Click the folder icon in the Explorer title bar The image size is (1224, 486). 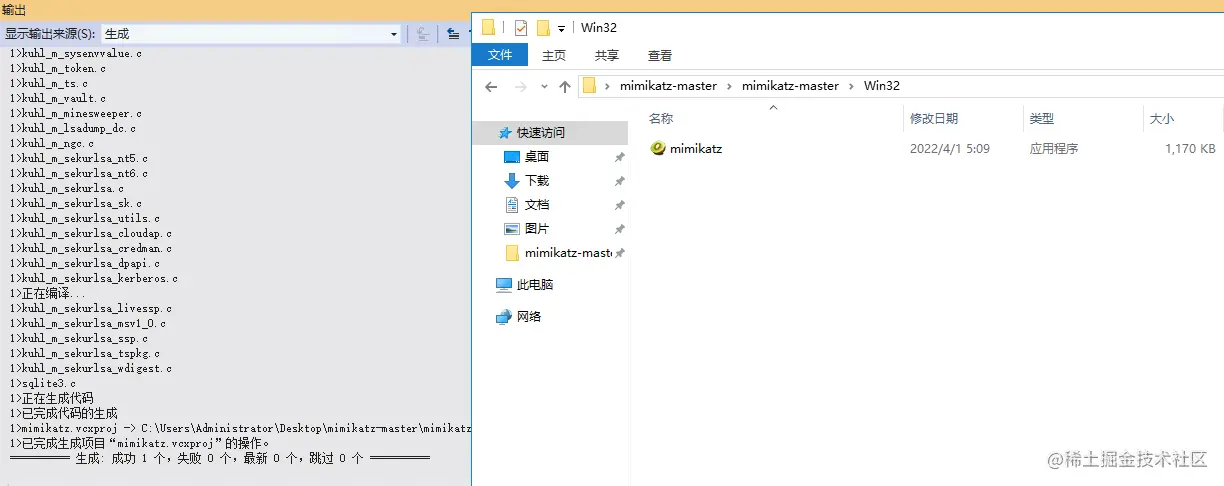pyautogui.click(x=488, y=27)
